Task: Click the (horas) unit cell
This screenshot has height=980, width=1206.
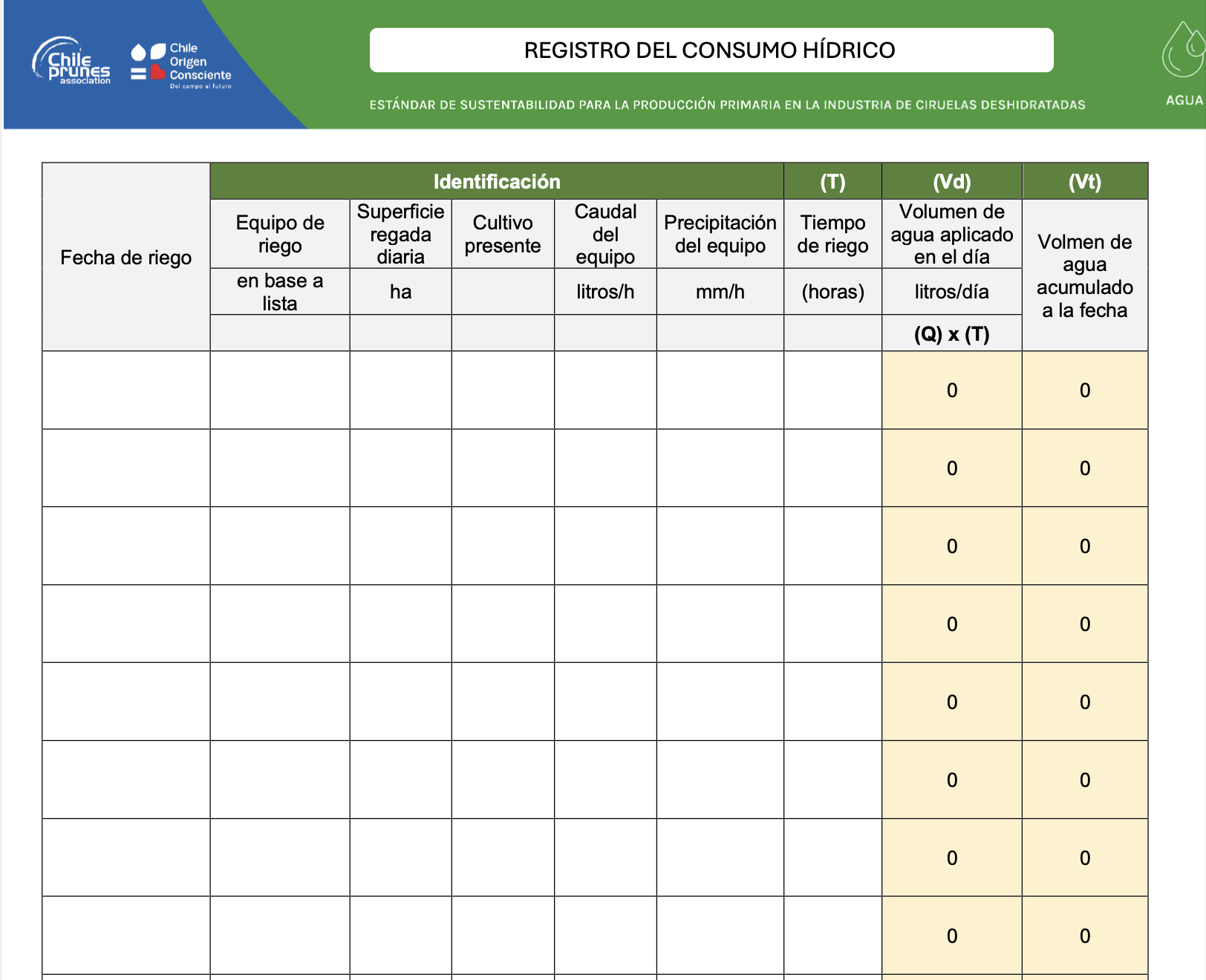Action: [x=832, y=292]
